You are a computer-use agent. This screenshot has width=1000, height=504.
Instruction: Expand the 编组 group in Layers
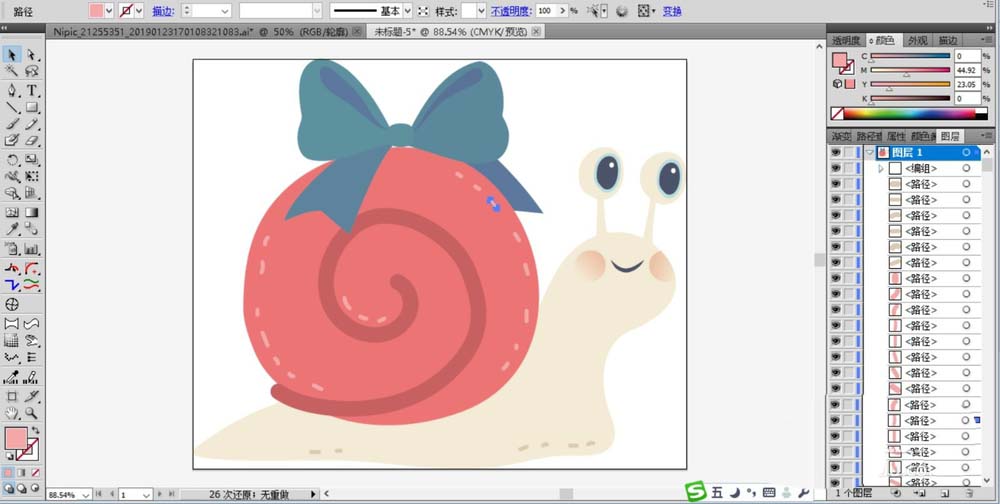pos(881,169)
